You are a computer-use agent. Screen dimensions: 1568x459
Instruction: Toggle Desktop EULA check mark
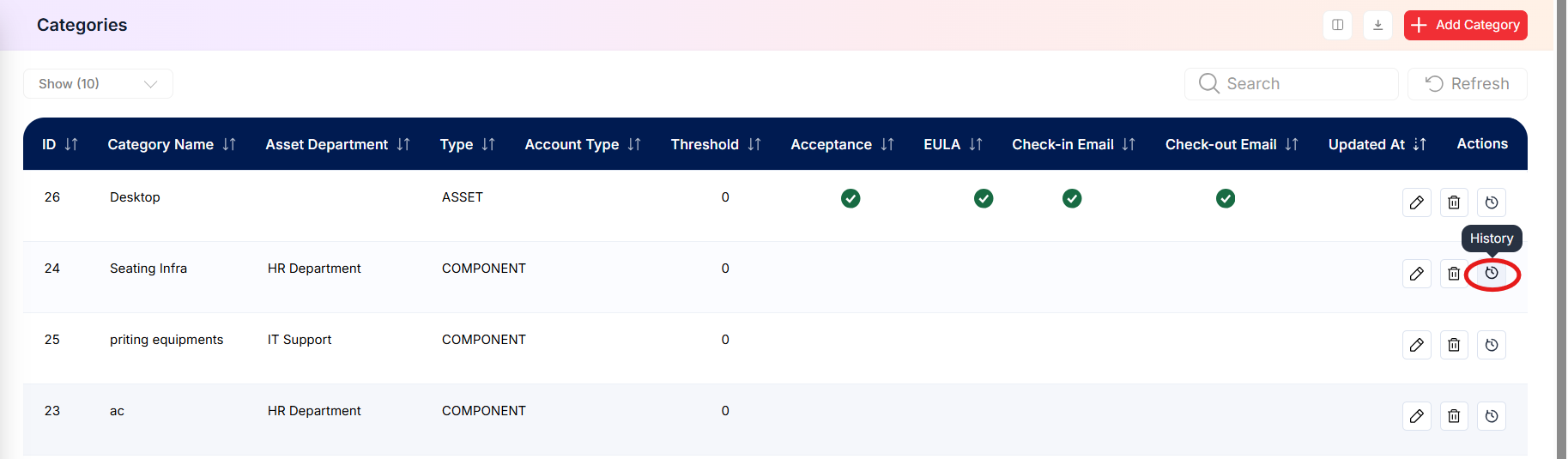point(984,198)
